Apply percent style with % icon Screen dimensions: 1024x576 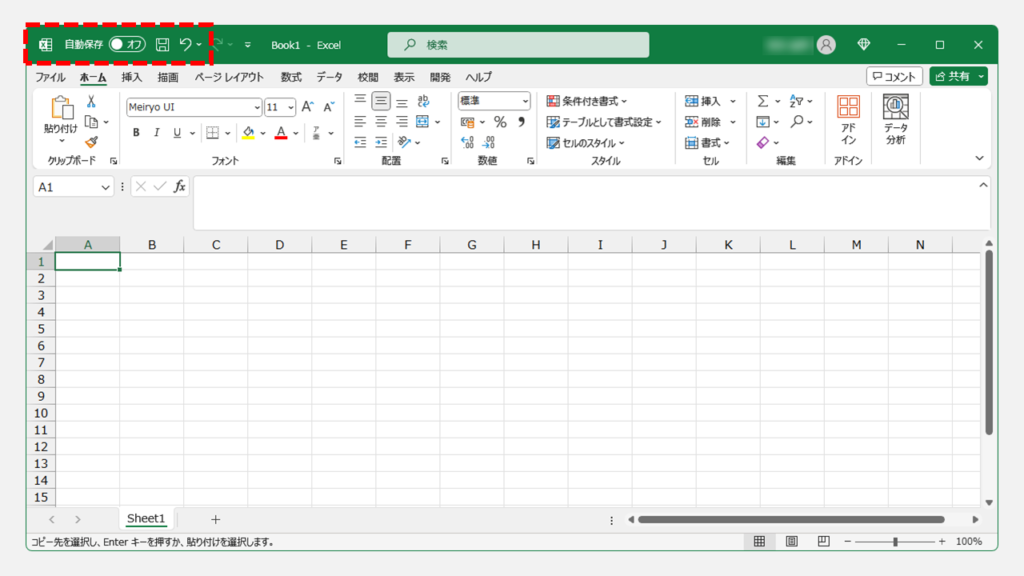click(500, 122)
